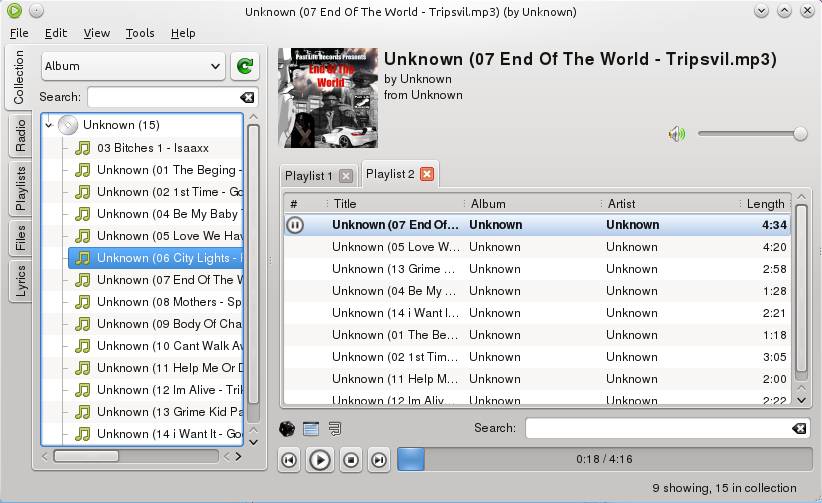
Task: Close Playlist 2 tab
Action: coord(427,174)
